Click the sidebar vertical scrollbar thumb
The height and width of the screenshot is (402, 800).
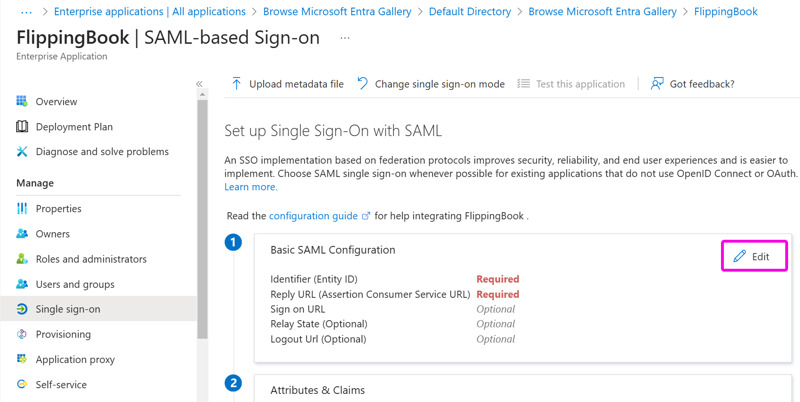tap(202, 219)
